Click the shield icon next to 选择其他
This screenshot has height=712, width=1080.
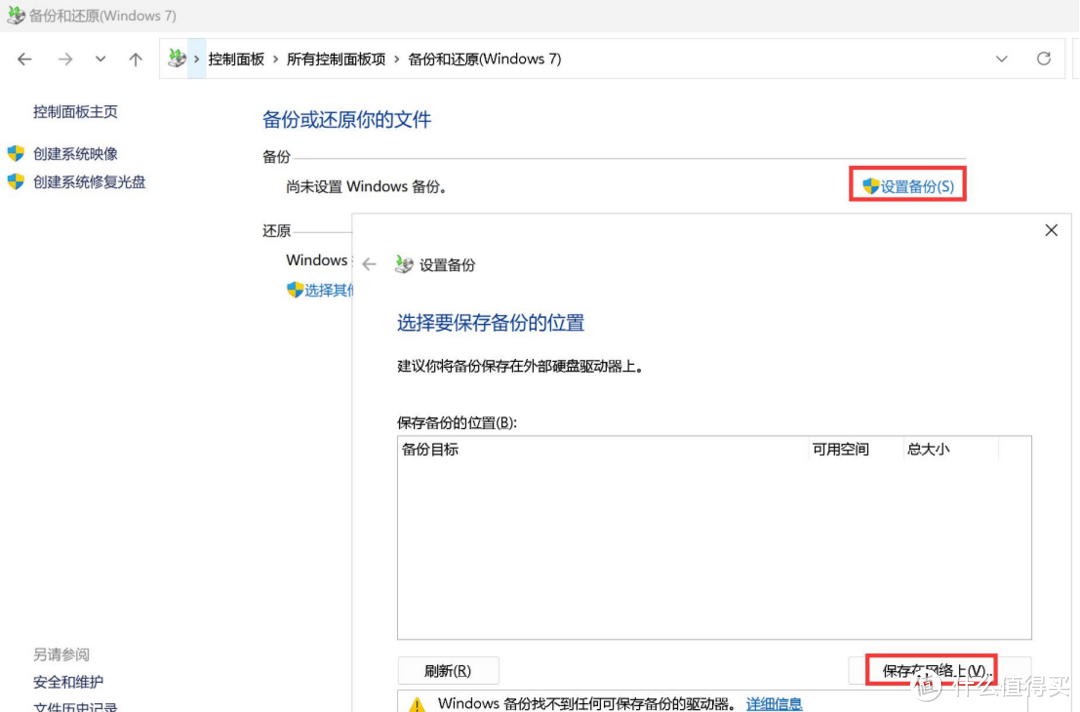tap(292, 290)
